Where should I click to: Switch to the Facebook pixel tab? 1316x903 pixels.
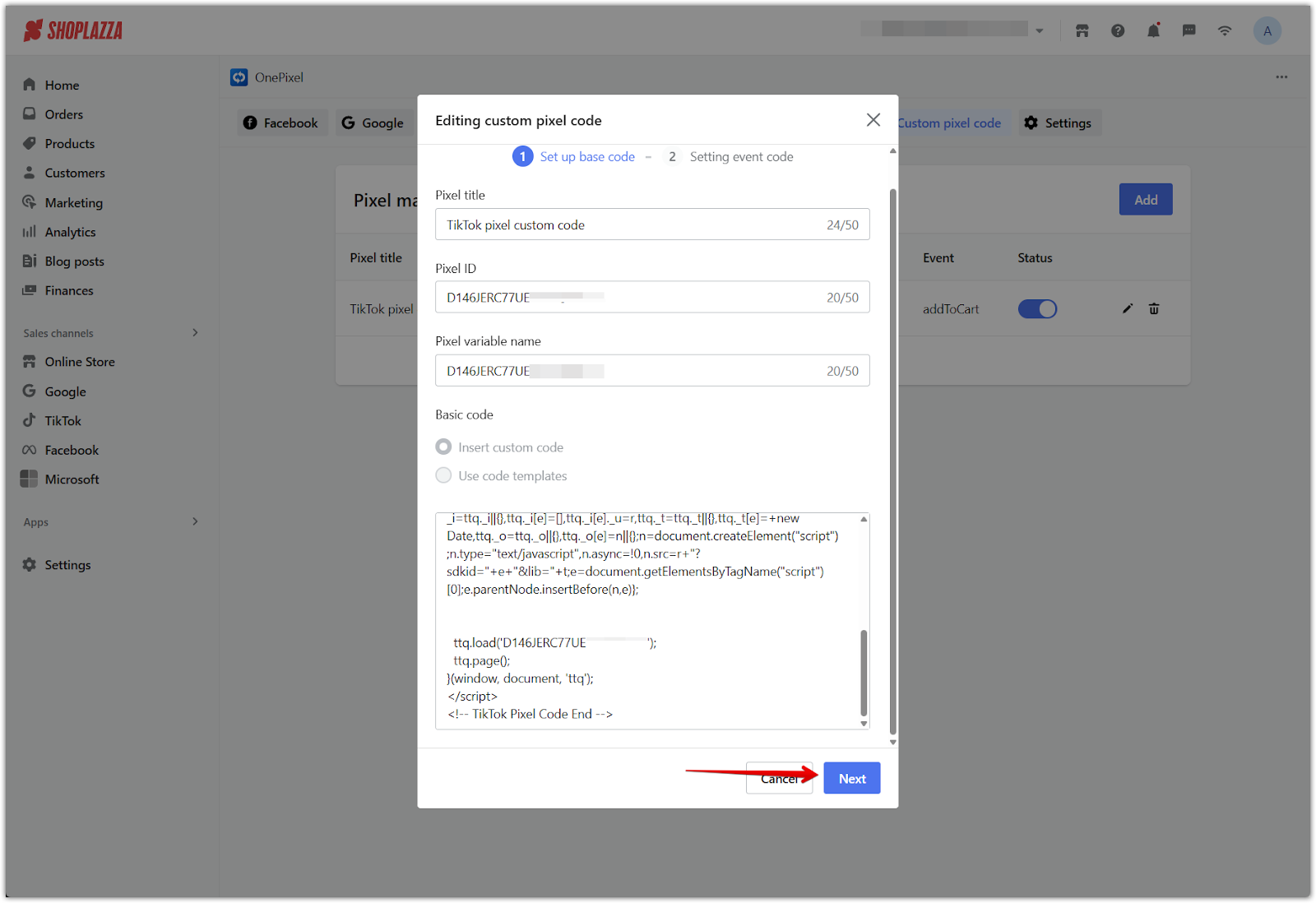283,123
